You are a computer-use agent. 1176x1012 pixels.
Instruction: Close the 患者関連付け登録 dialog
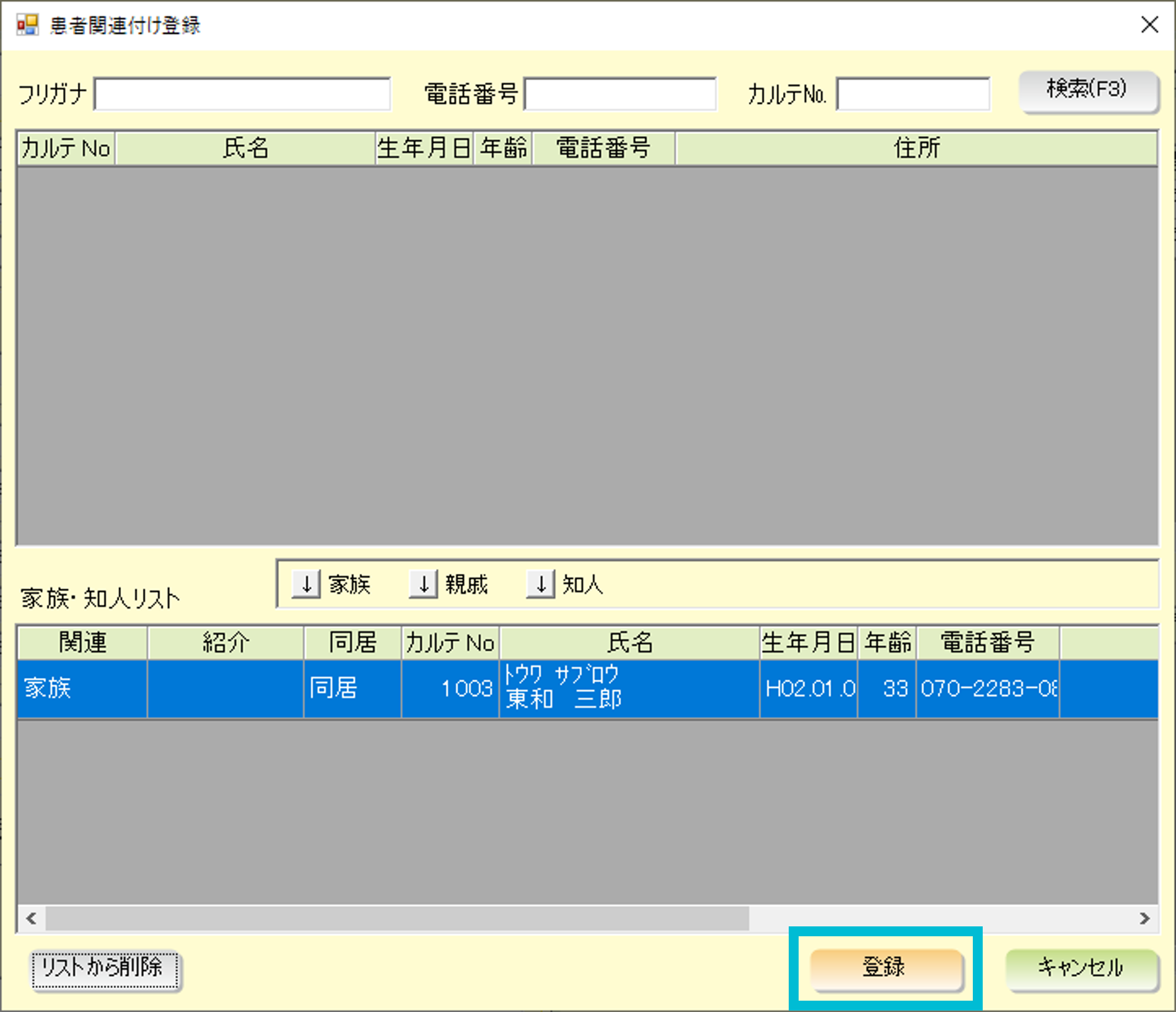[x=1150, y=25]
